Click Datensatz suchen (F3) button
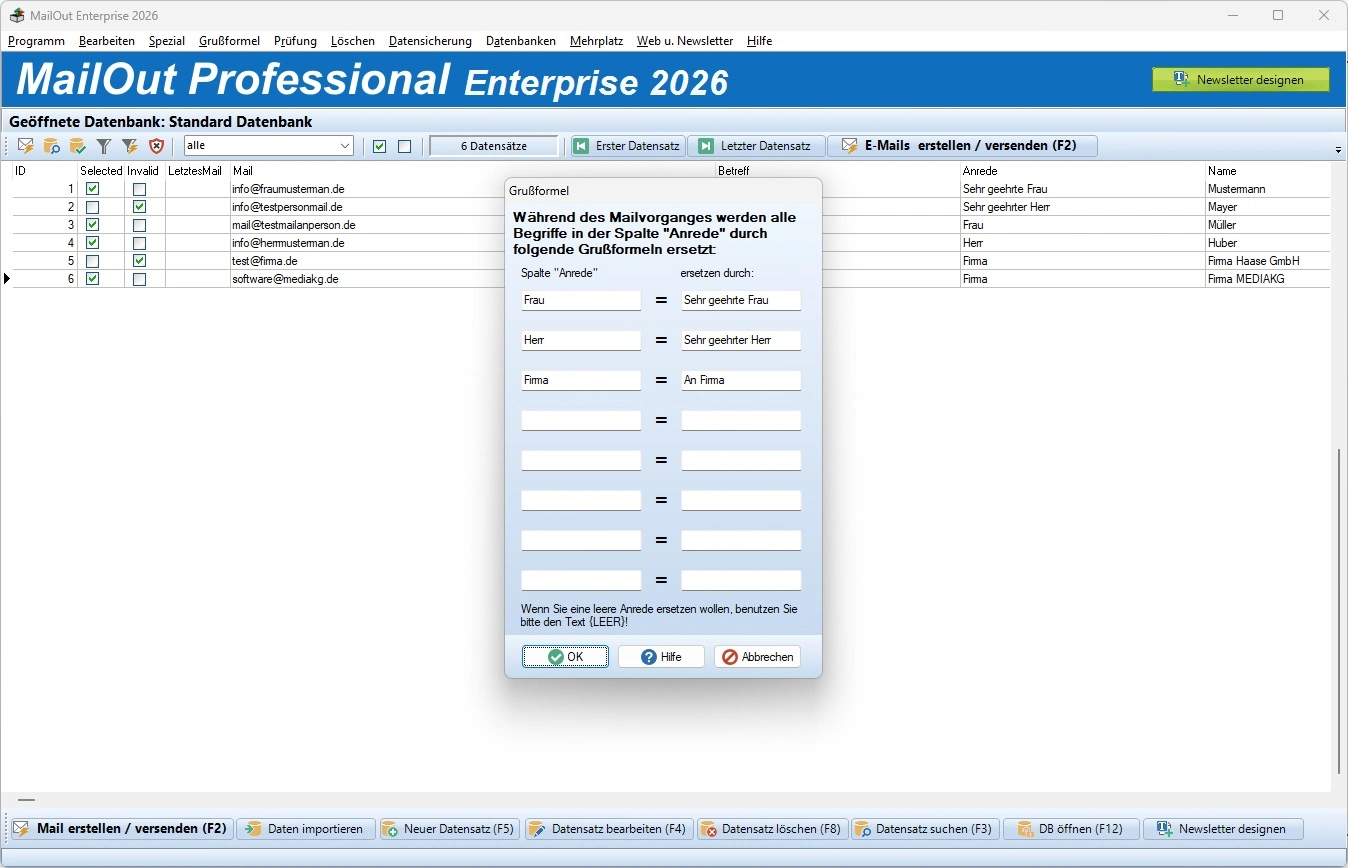 tap(925, 829)
